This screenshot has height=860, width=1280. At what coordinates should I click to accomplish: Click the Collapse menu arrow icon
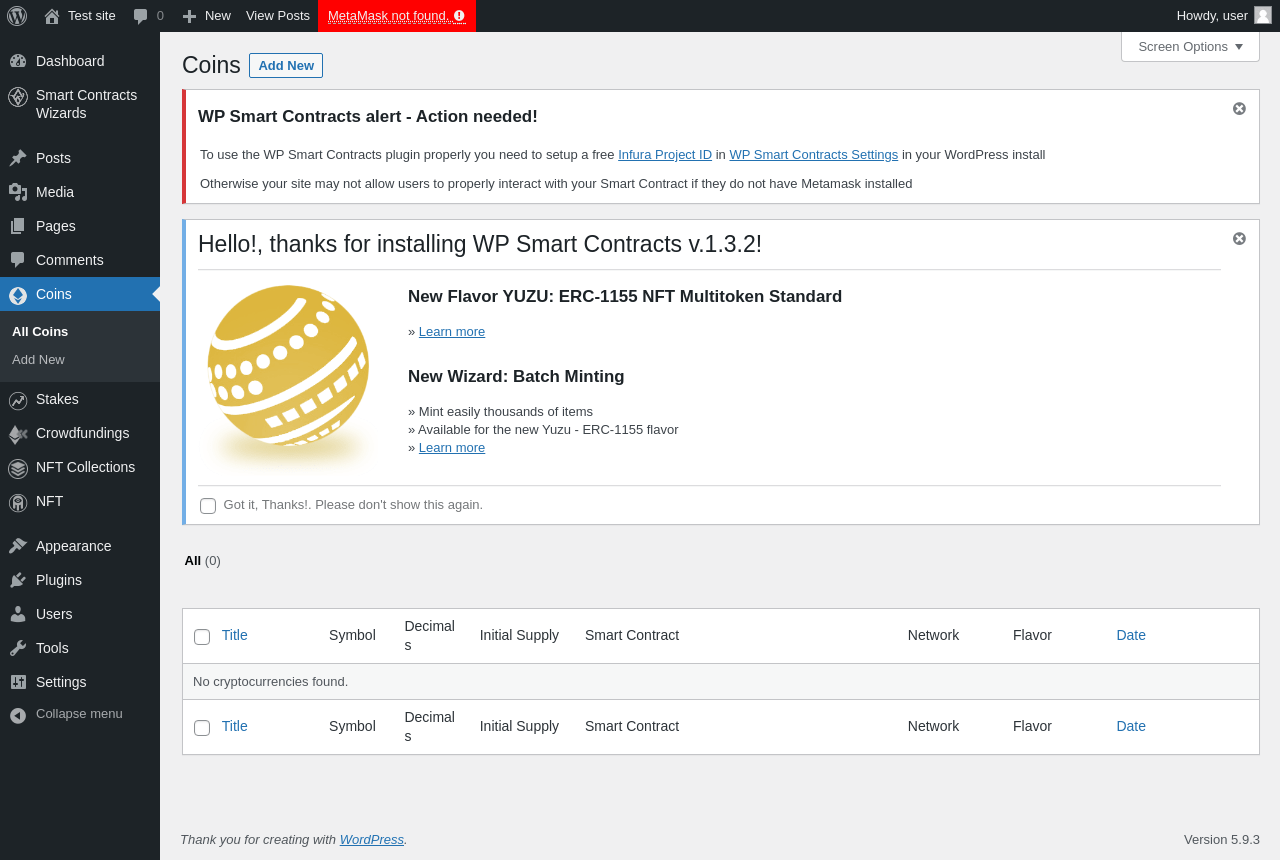[18, 715]
